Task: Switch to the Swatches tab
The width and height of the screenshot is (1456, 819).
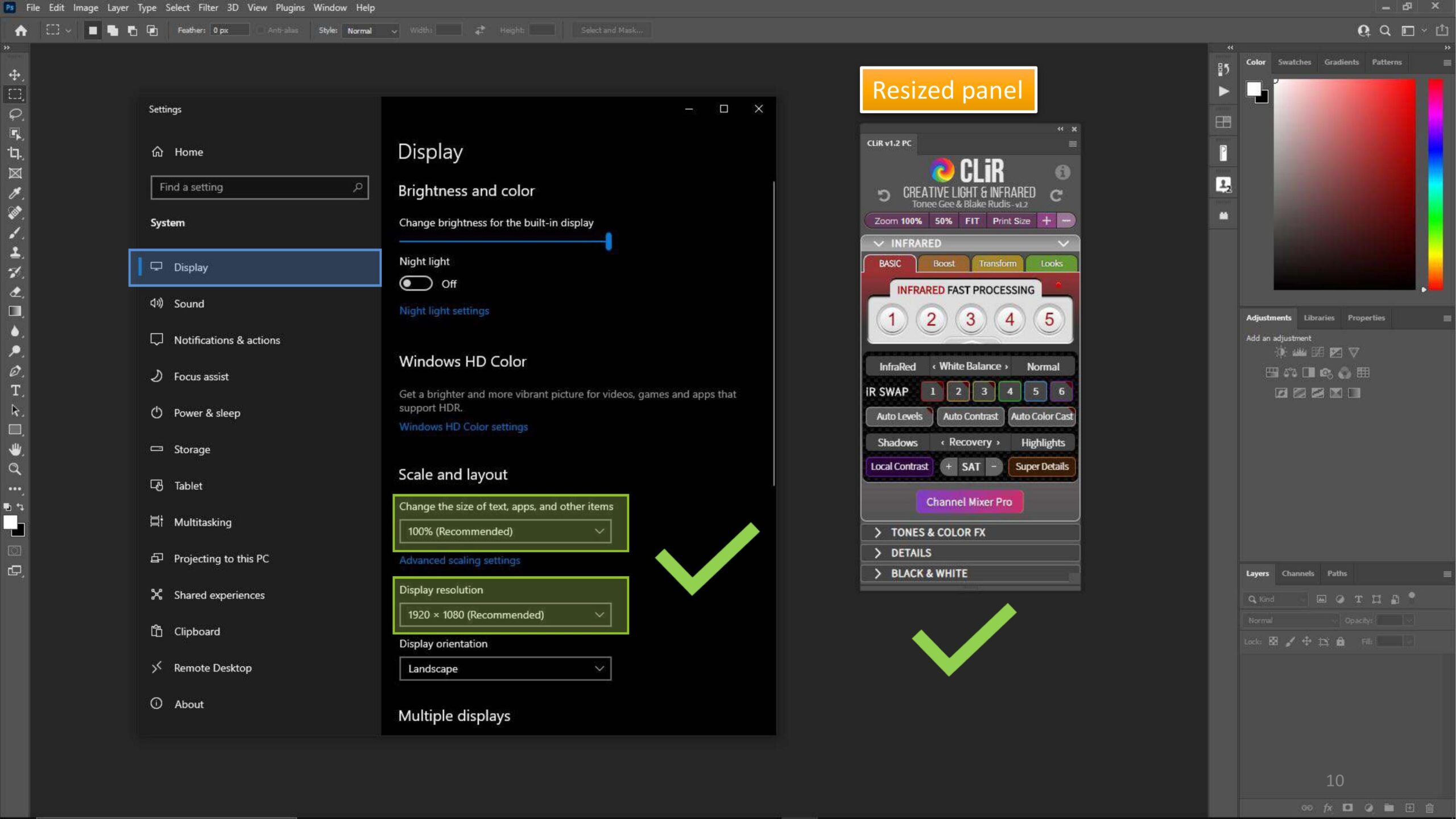Action: (1294, 62)
